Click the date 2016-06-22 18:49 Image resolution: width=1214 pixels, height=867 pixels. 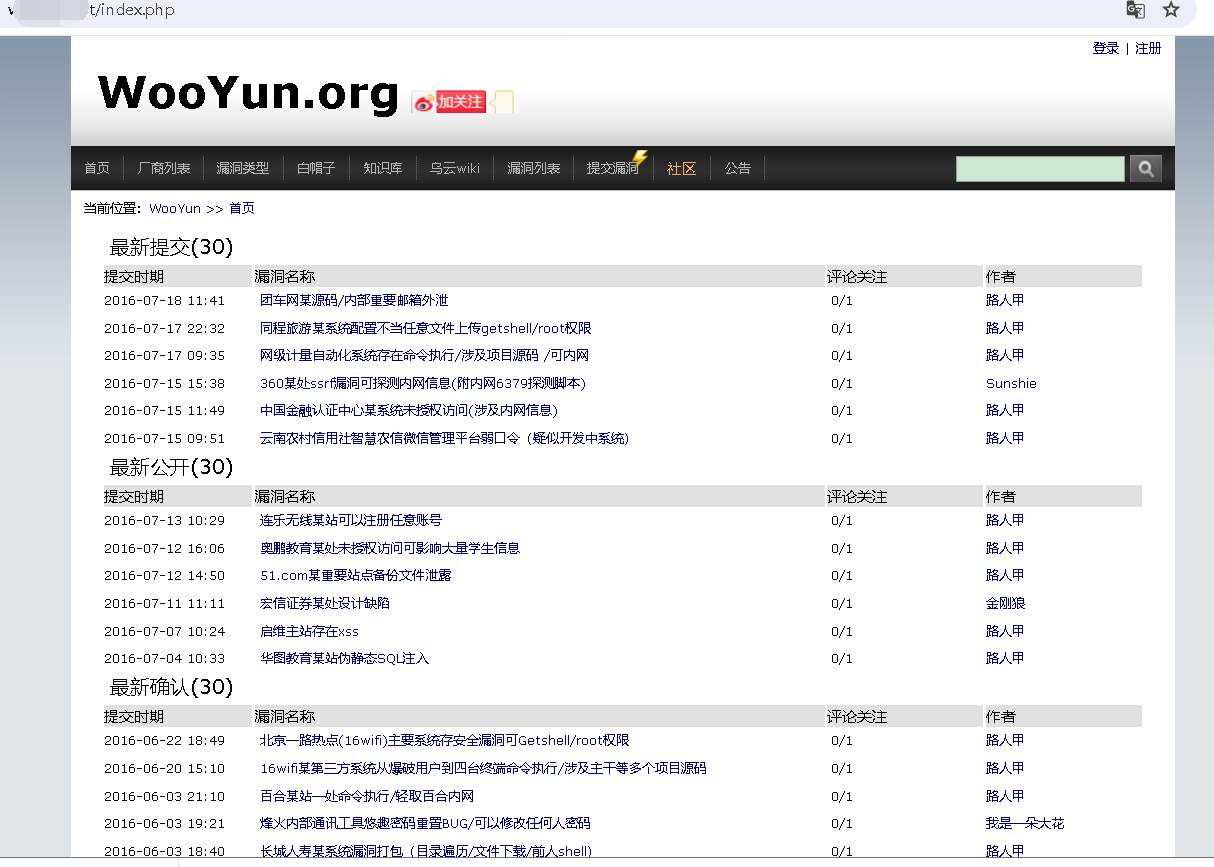165,741
